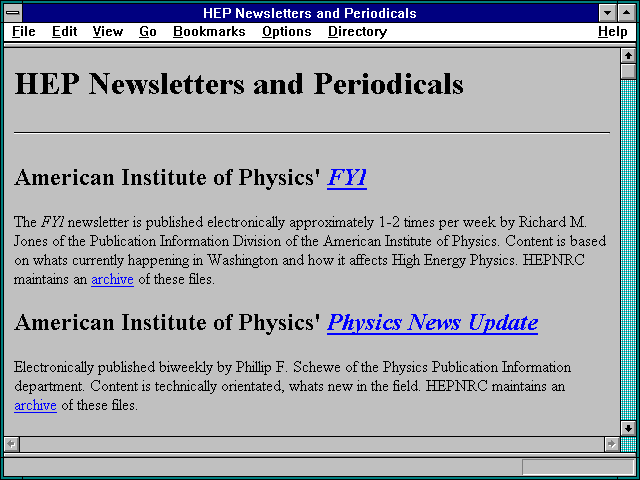Open the FYI archive link

(x=112, y=280)
